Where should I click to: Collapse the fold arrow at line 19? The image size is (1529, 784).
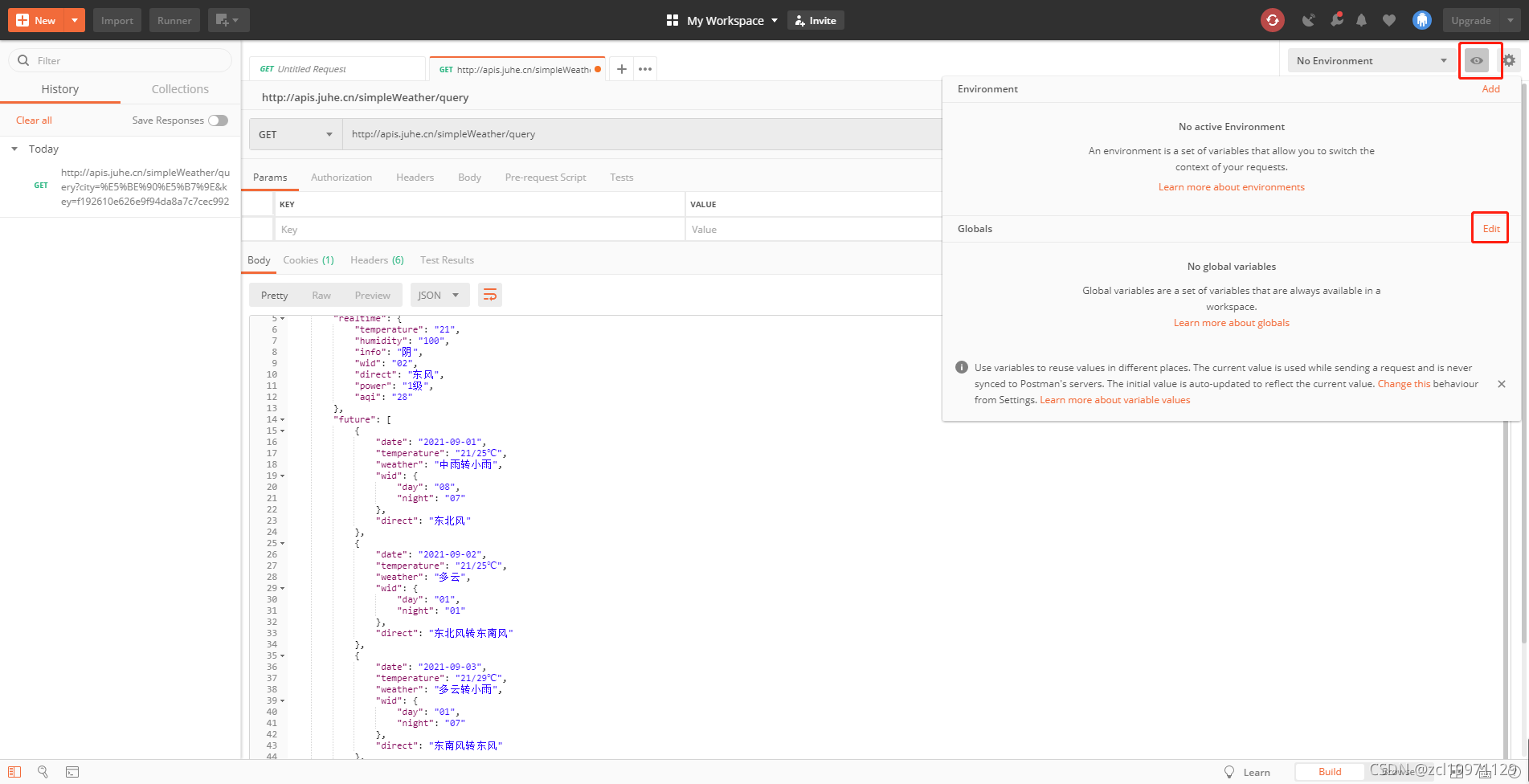[x=282, y=476]
